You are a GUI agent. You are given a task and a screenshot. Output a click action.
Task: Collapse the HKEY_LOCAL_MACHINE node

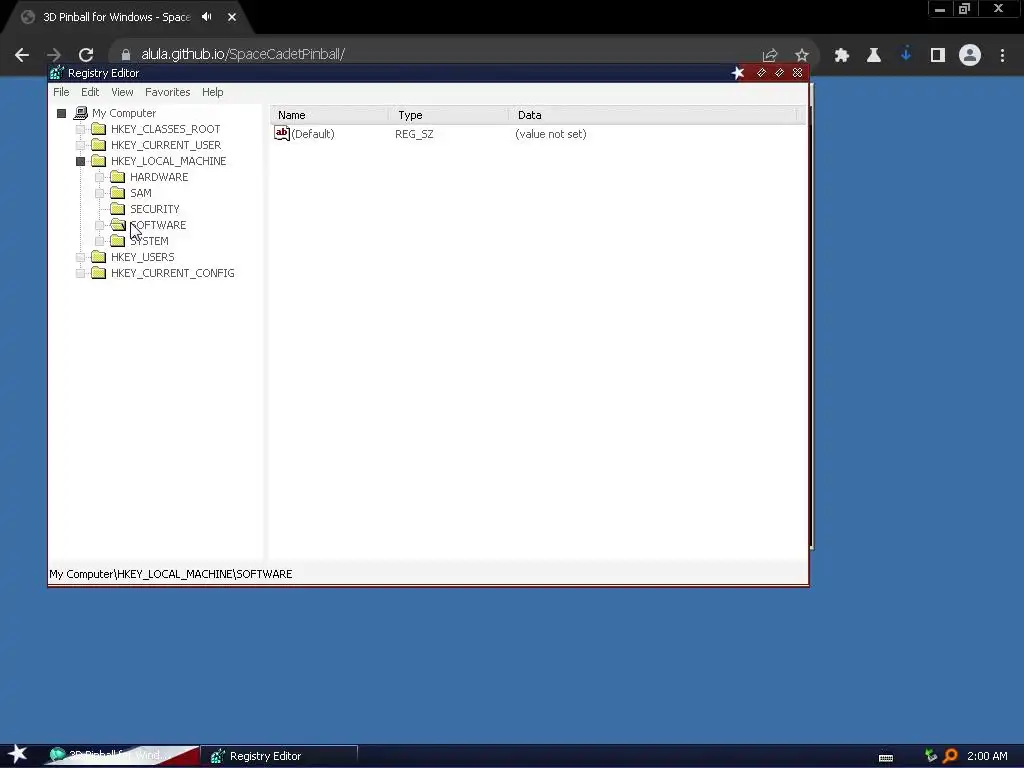pyautogui.click(x=80, y=161)
